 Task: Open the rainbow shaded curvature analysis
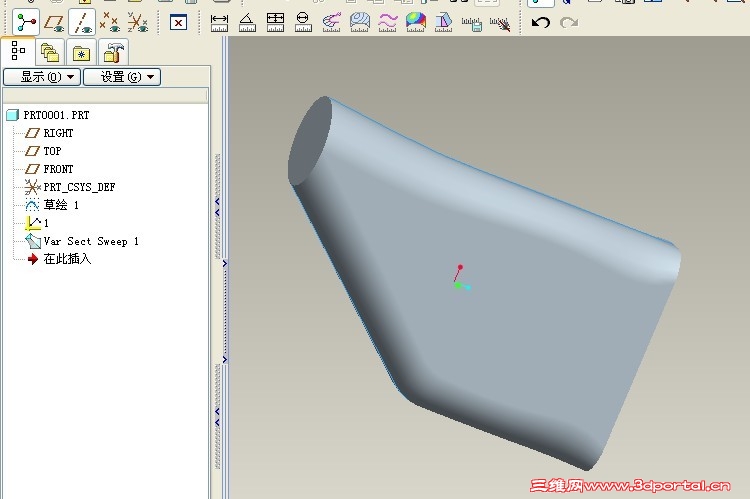[x=416, y=22]
